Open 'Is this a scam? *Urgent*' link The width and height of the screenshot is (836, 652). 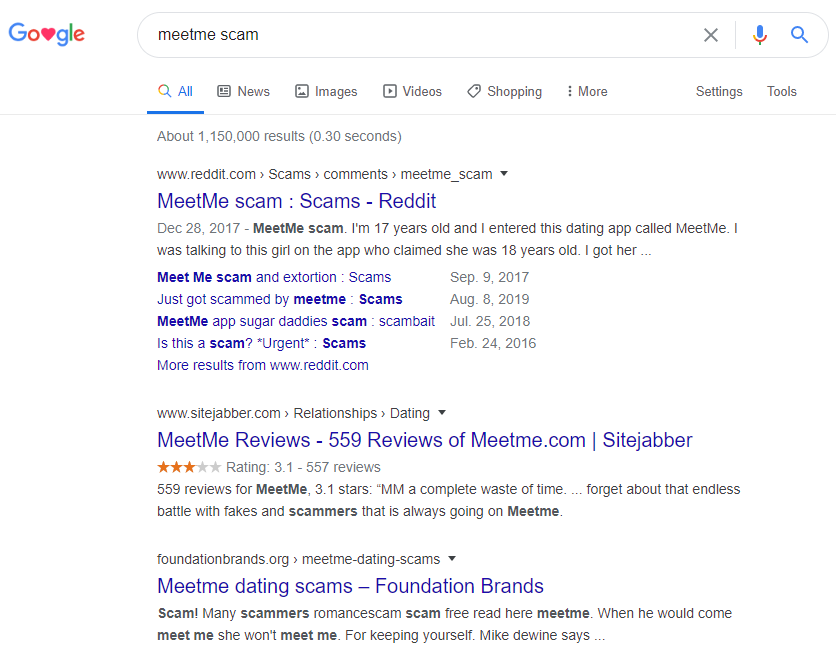[x=261, y=343]
